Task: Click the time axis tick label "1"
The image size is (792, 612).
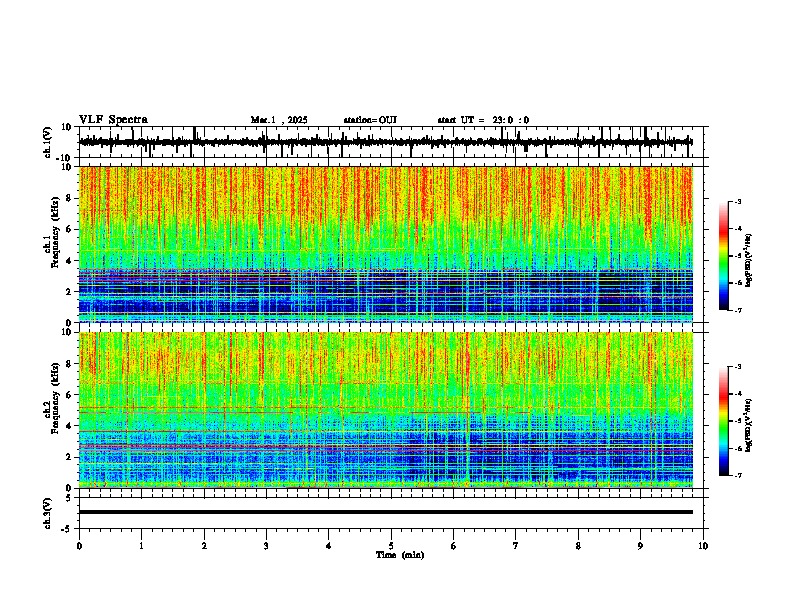Action: pyautogui.click(x=141, y=546)
